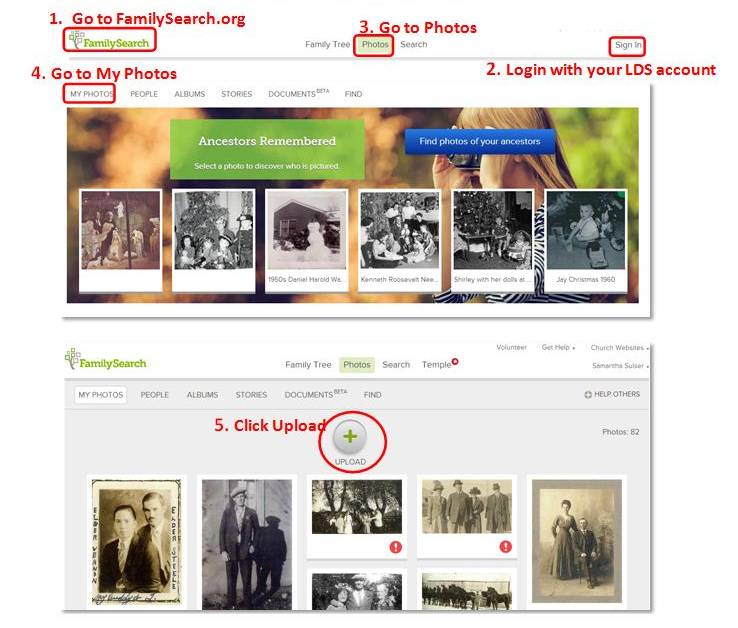Screen dimensions: 738x628
Task: Select the My Photos tab in upper screenshot
Action: [x=92, y=94]
